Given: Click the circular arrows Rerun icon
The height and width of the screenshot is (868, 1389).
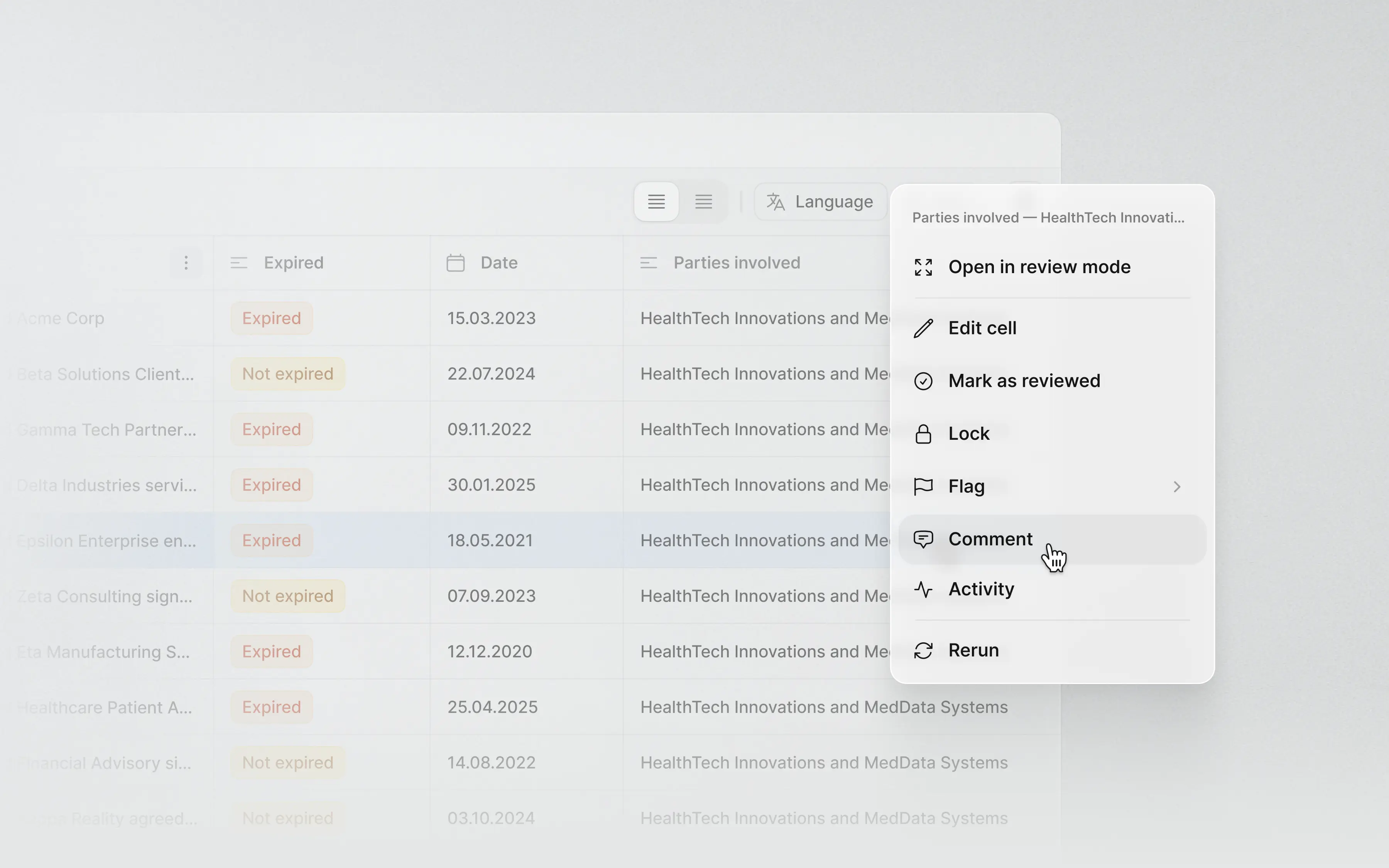Looking at the screenshot, I should (923, 650).
